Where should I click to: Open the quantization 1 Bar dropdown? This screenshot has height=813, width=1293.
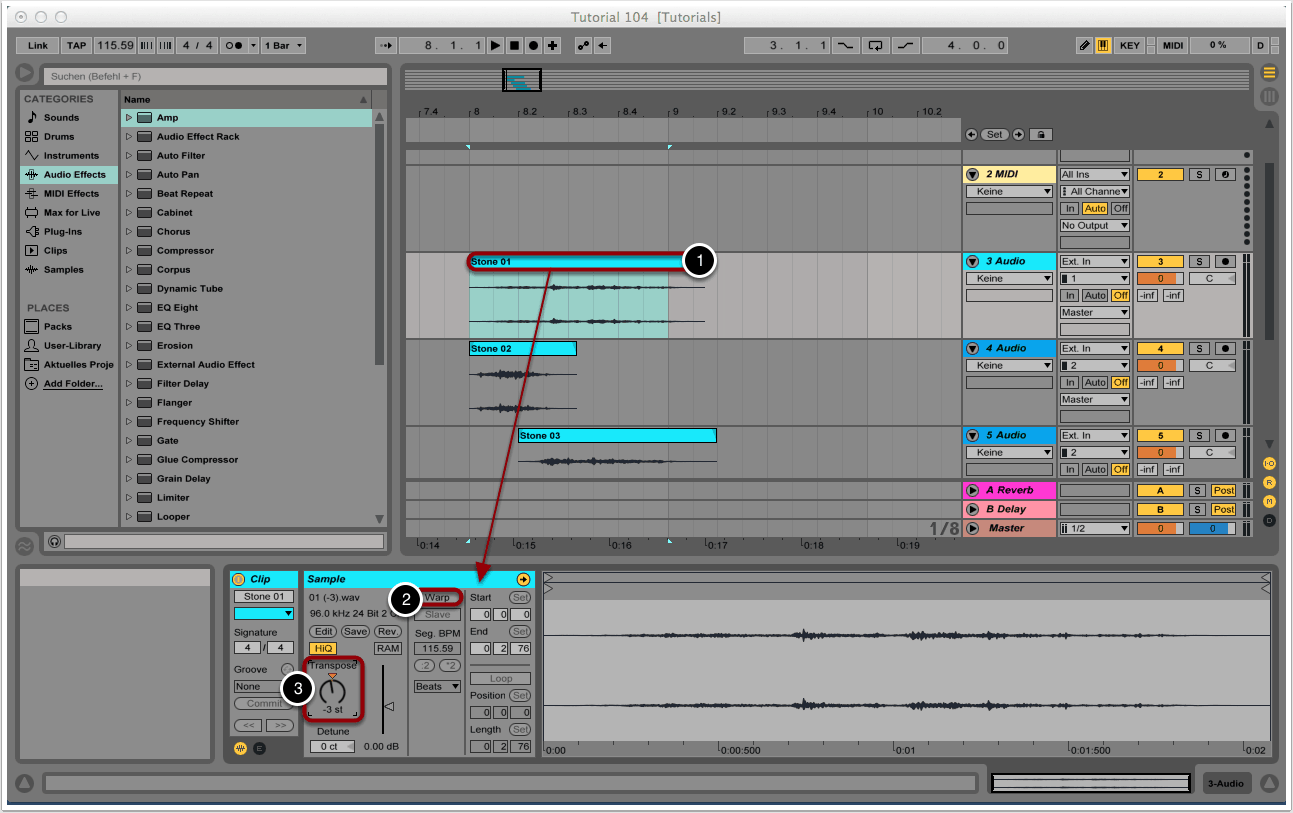285,45
